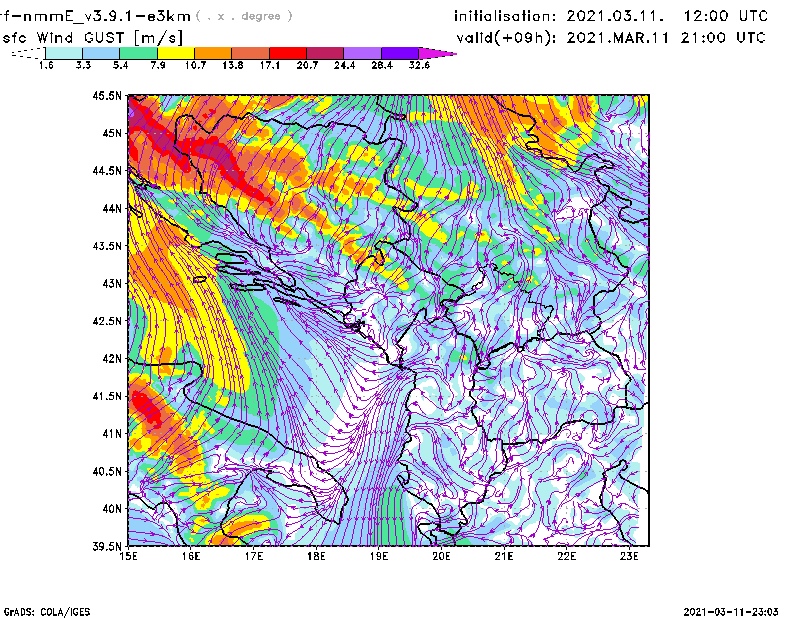The image size is (800, 618).
Task: Click the legend value 13.8
Action: pyautogui.click(x=232, y=65)
